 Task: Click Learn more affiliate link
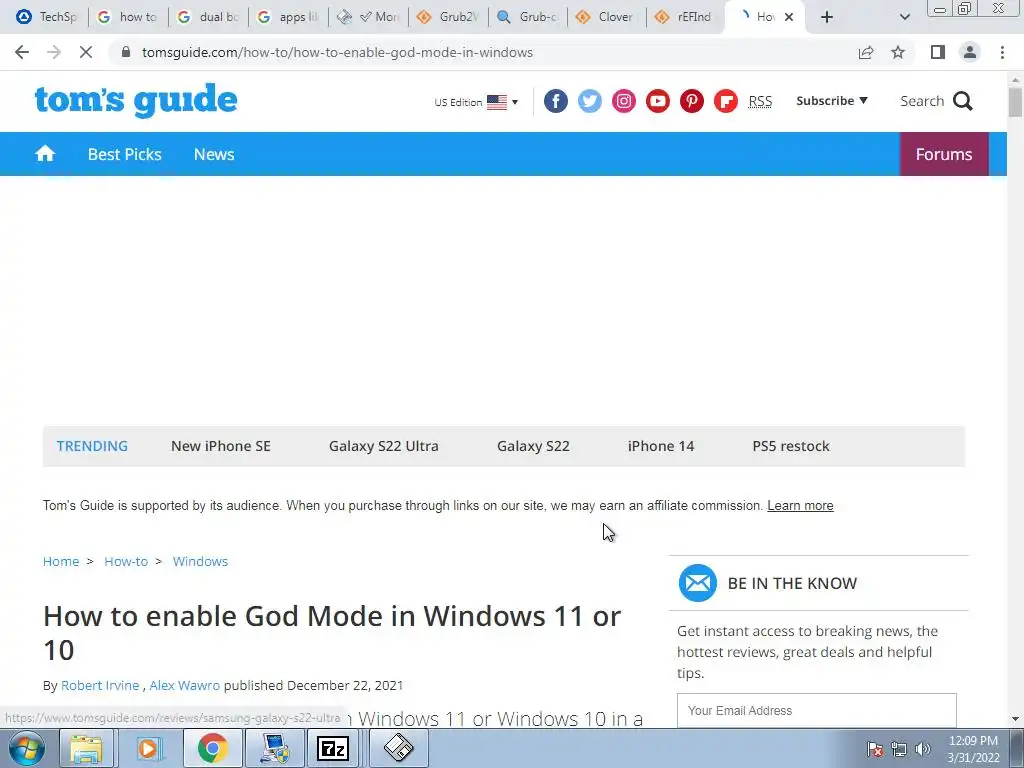coord(800,505)
